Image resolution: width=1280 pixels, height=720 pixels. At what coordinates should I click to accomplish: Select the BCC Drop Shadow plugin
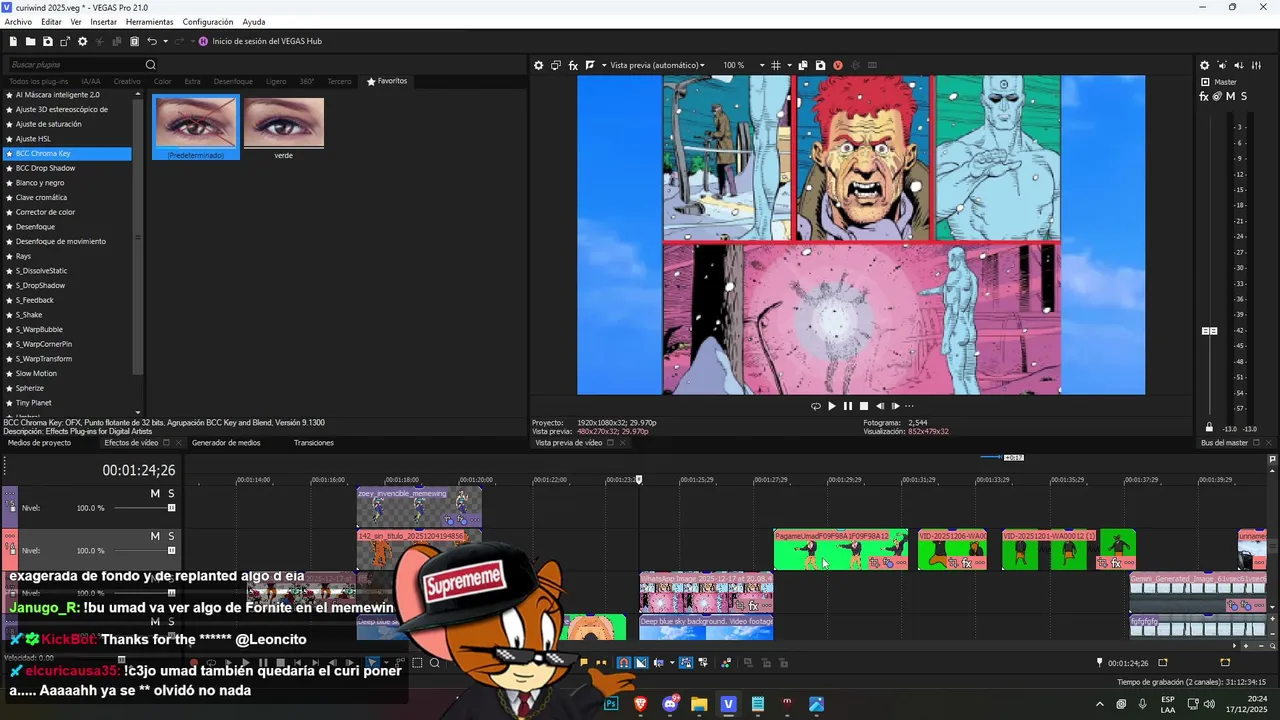coord(67,168)
